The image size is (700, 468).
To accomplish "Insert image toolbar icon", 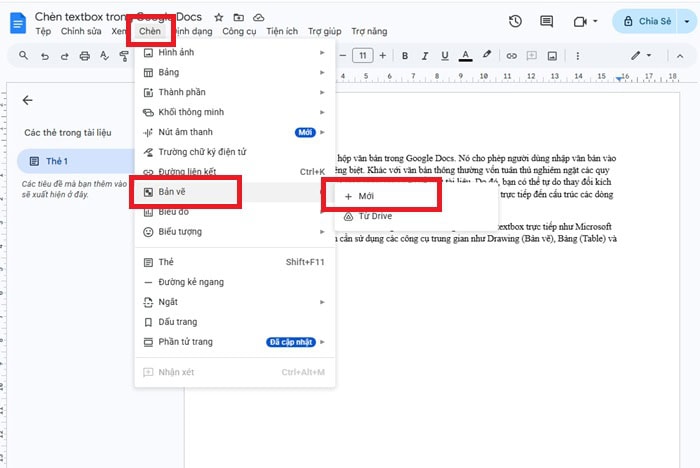I will point(552,56).
